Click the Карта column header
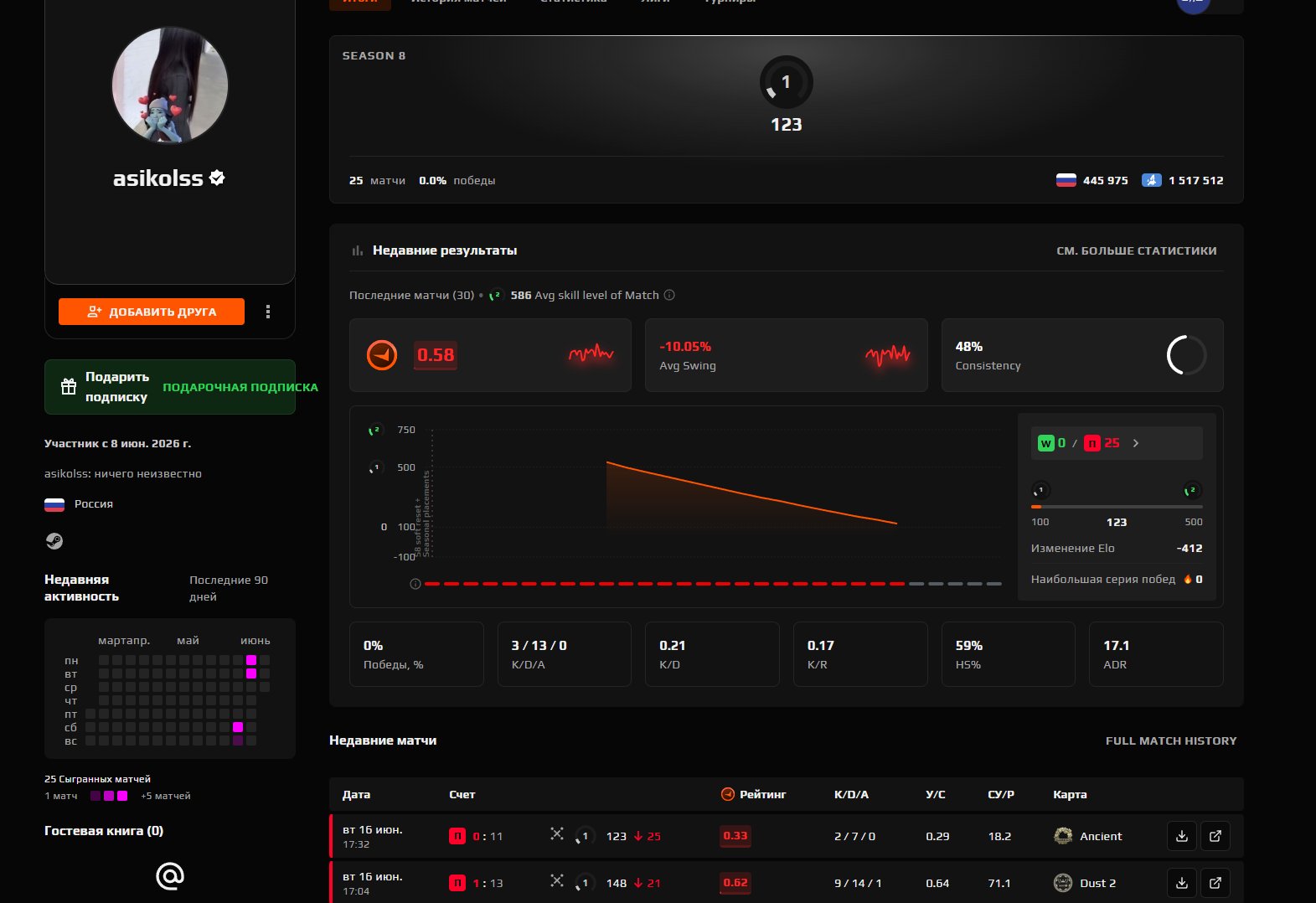Screen dimensions: 1316x903 point(1070,794)
